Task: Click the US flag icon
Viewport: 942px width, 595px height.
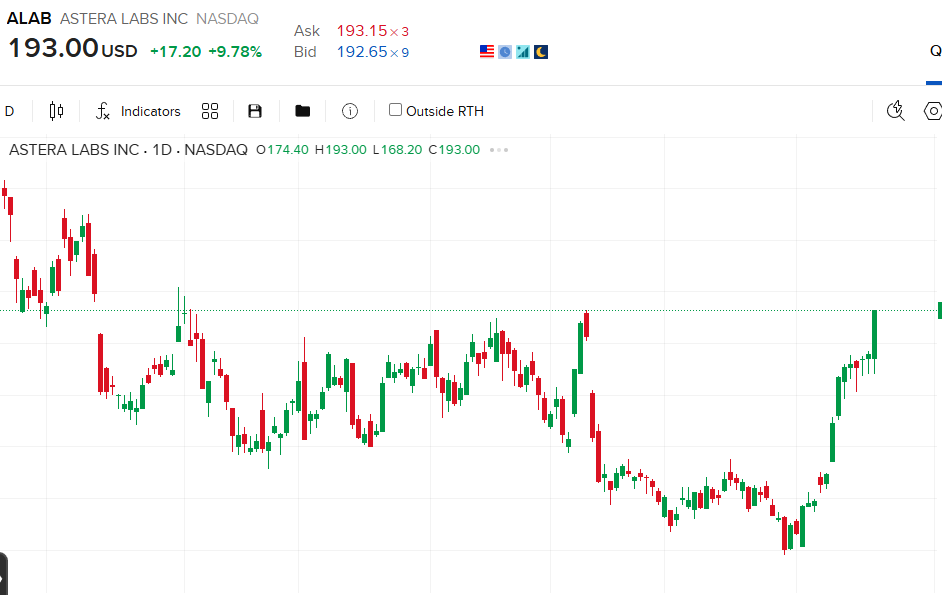Action: pyautogui.click(x=487, y=51)
